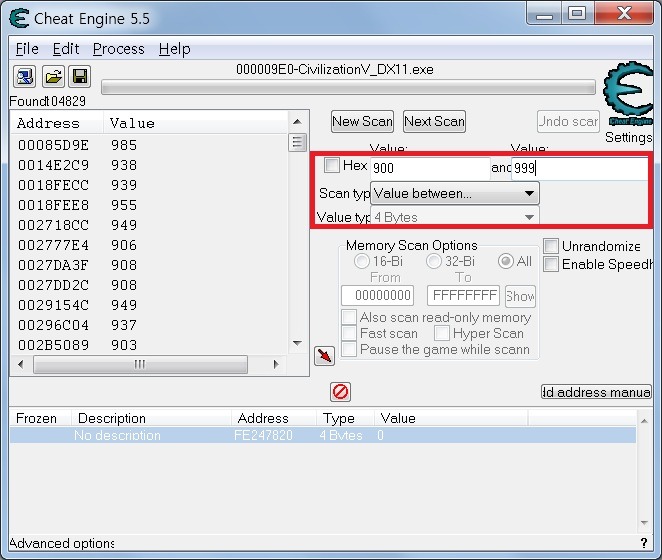Select result address 002B5089
The image size is (662, 560).
pos(53,345)
